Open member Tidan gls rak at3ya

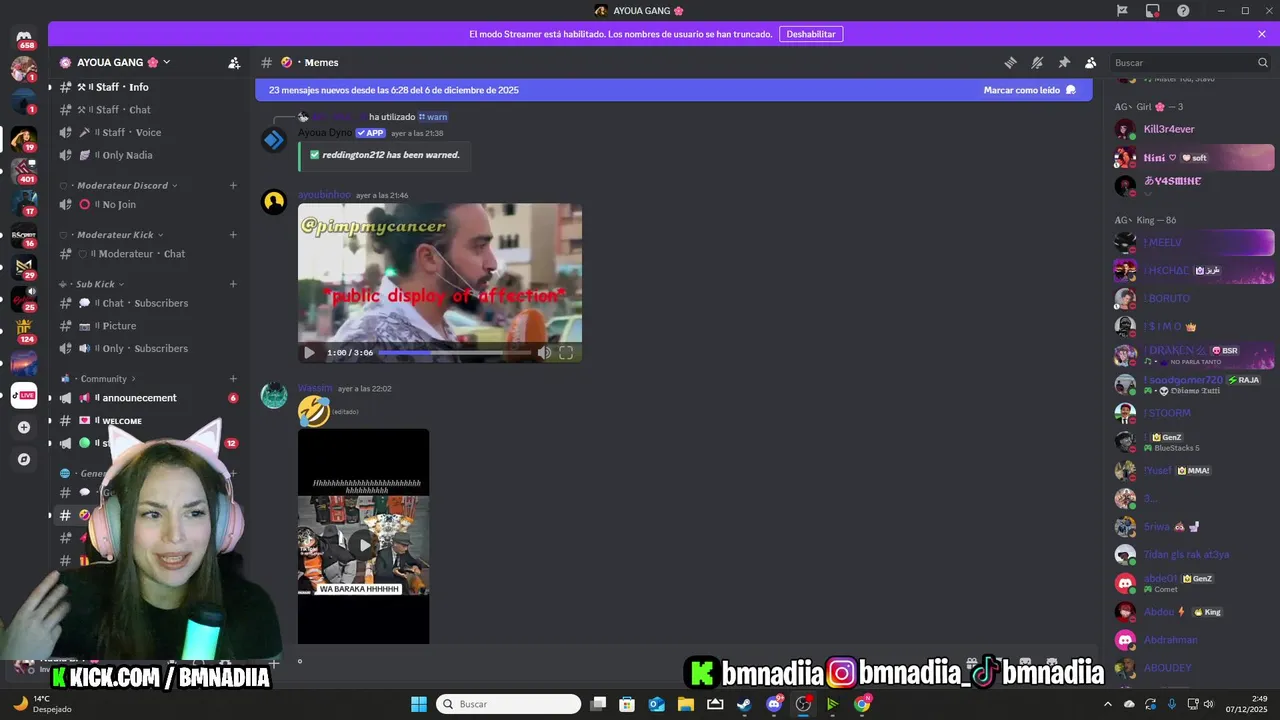(1194, 554)
